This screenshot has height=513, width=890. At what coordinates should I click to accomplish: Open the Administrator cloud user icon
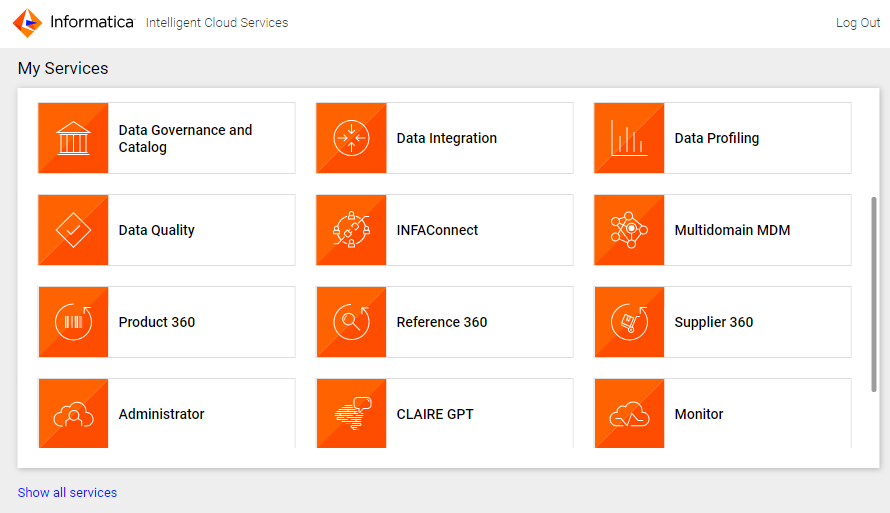coord(73,414)
